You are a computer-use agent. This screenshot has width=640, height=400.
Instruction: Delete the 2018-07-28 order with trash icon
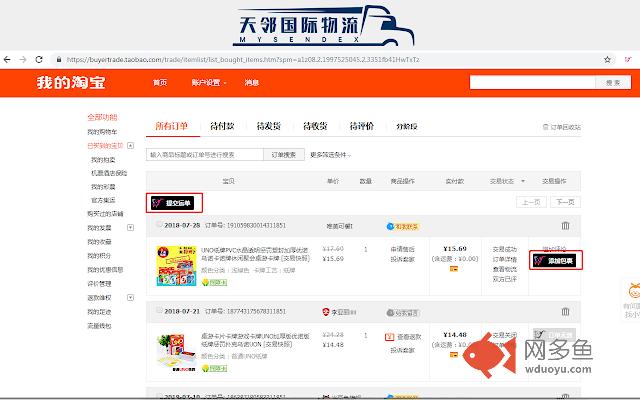click(565, 225)
